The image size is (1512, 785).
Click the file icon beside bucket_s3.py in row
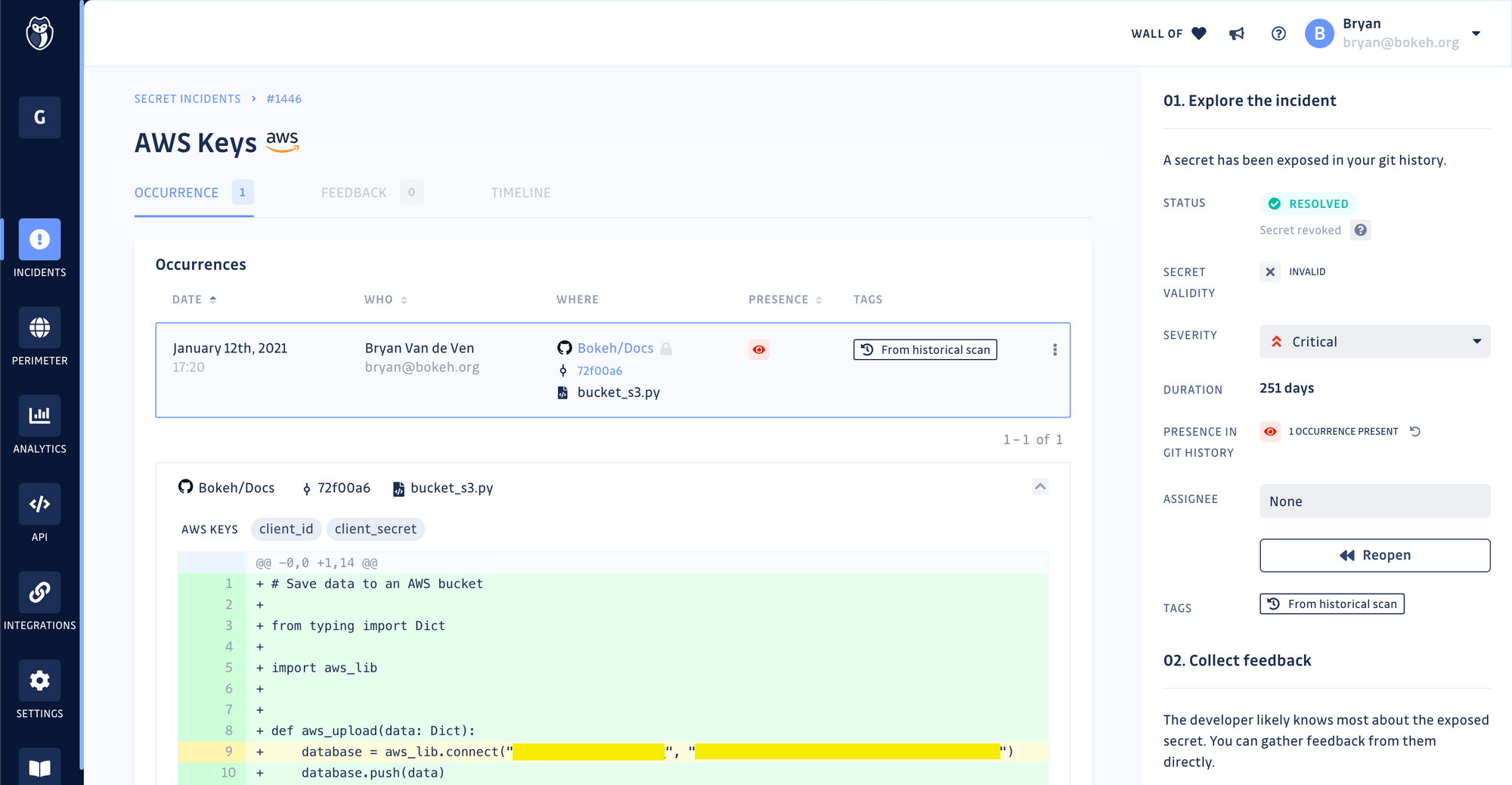562,392
